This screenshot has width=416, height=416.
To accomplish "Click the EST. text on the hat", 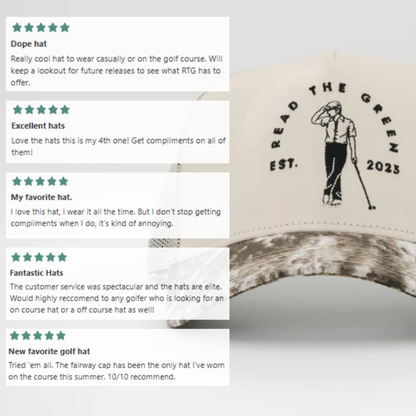I will 283,165.
